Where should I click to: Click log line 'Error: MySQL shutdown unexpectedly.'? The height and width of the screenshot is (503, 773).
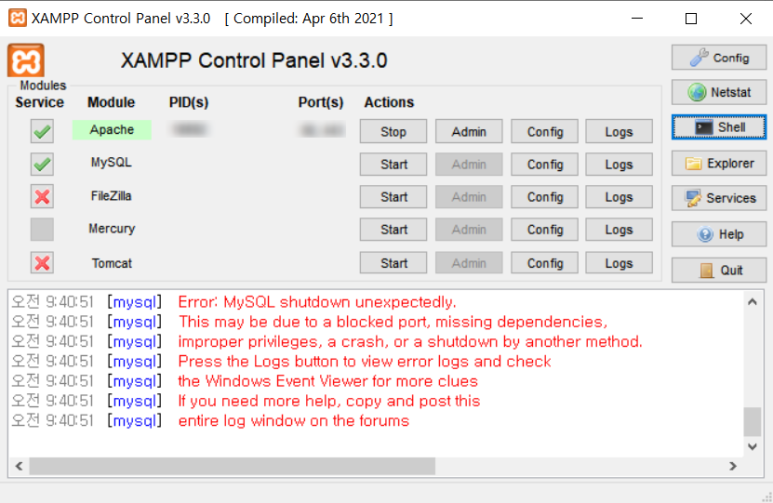point(317,302)
